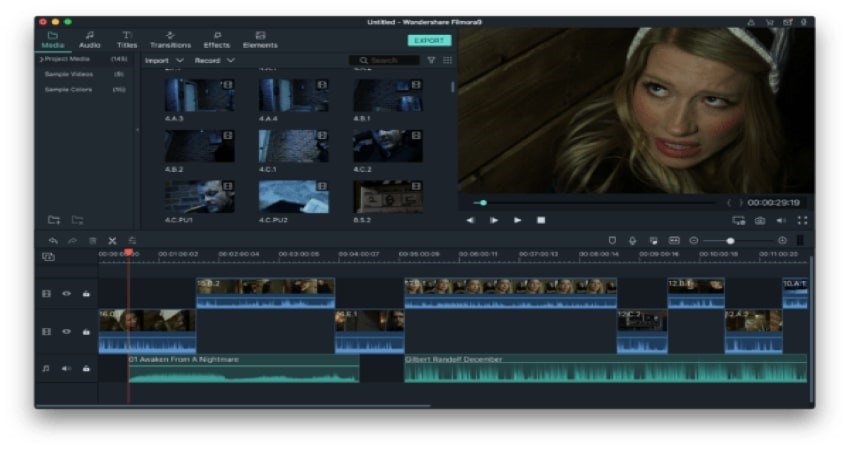Click the media library scrollbar

(453, 87)
